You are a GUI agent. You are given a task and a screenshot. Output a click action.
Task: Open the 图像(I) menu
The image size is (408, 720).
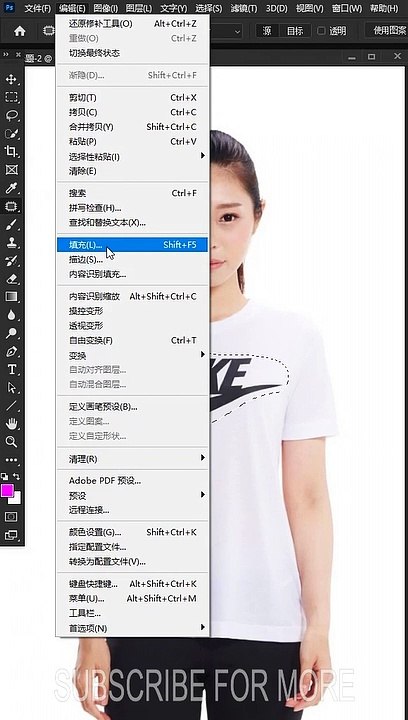106,8
